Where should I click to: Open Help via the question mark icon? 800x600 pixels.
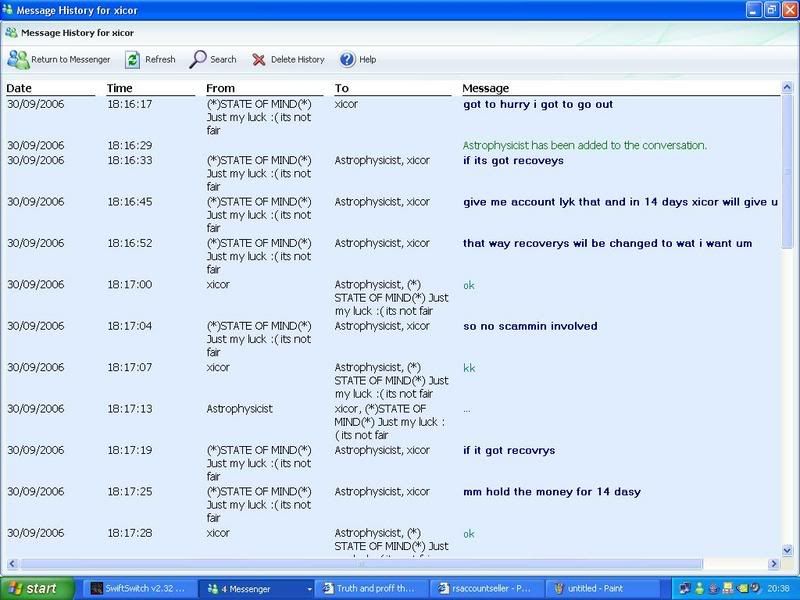347,59
